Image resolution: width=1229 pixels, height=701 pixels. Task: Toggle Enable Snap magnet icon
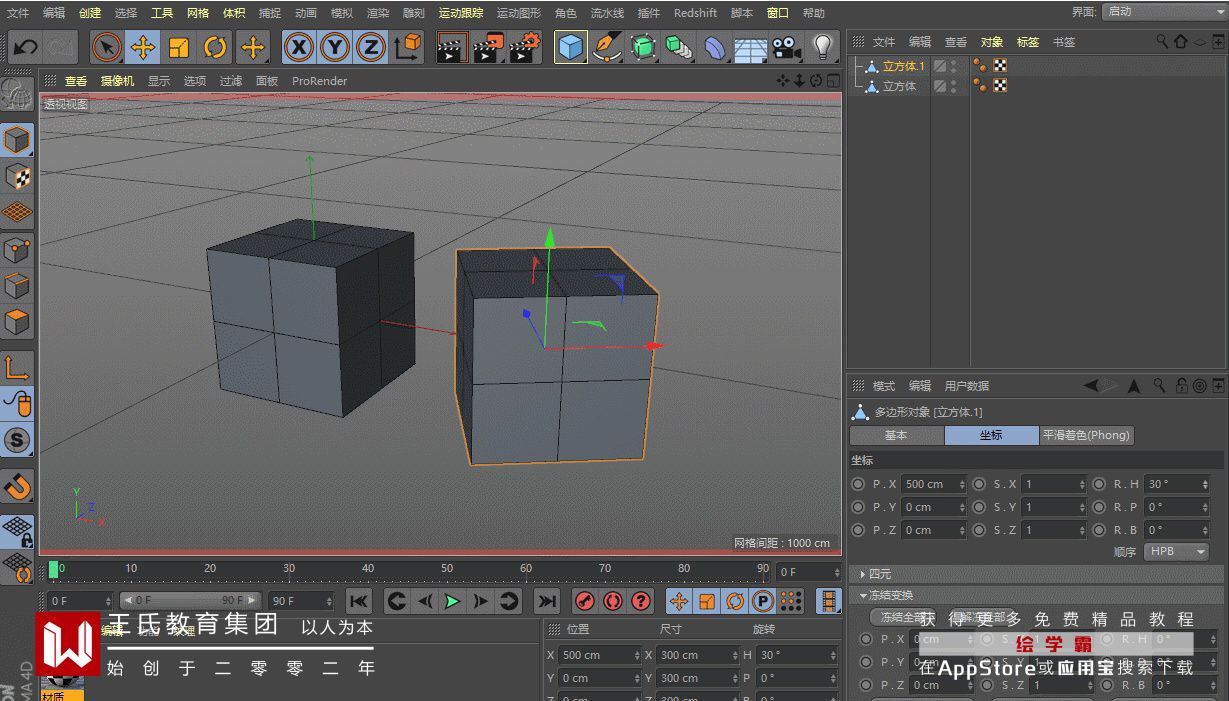[x=17, y=487]
